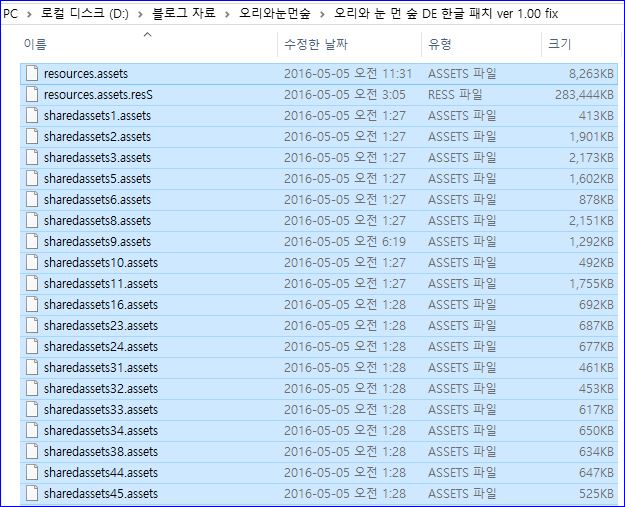The height and width of the screenshot is (507, 625).
Task: Click the file icon beside sharedassets3.assets
Action: point(32,158)
